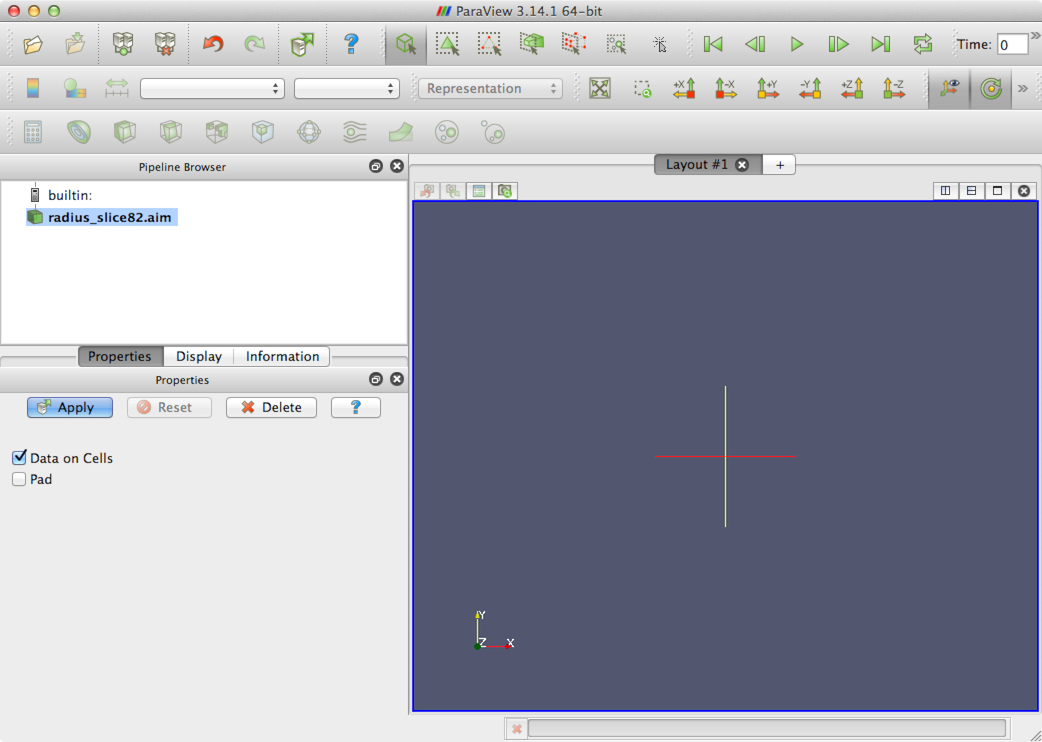The height and width of the screenshot is (742, 1042).
Task: Toggle the color legend visibility icon
Action: click(x=33, y=88)
